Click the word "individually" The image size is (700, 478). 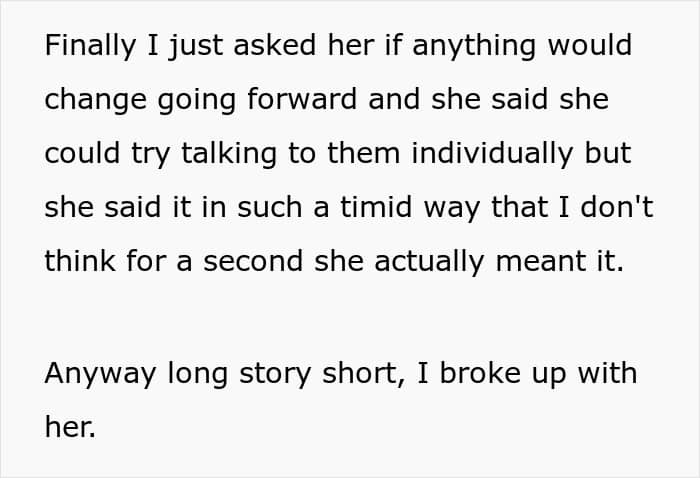pyautogui.click(x=492, y=154)
